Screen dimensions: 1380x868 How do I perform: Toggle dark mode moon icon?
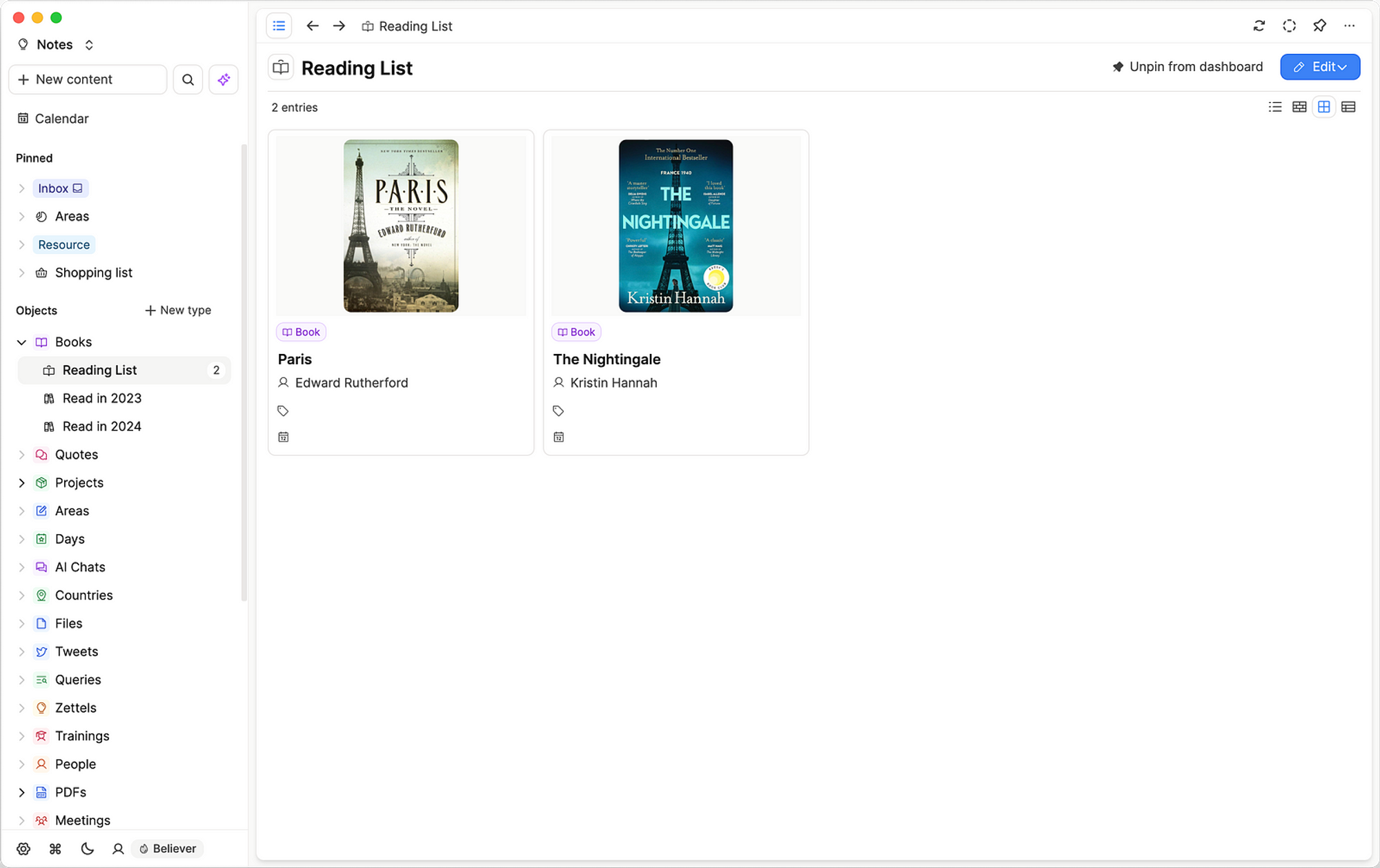click(x=87, y=849)
